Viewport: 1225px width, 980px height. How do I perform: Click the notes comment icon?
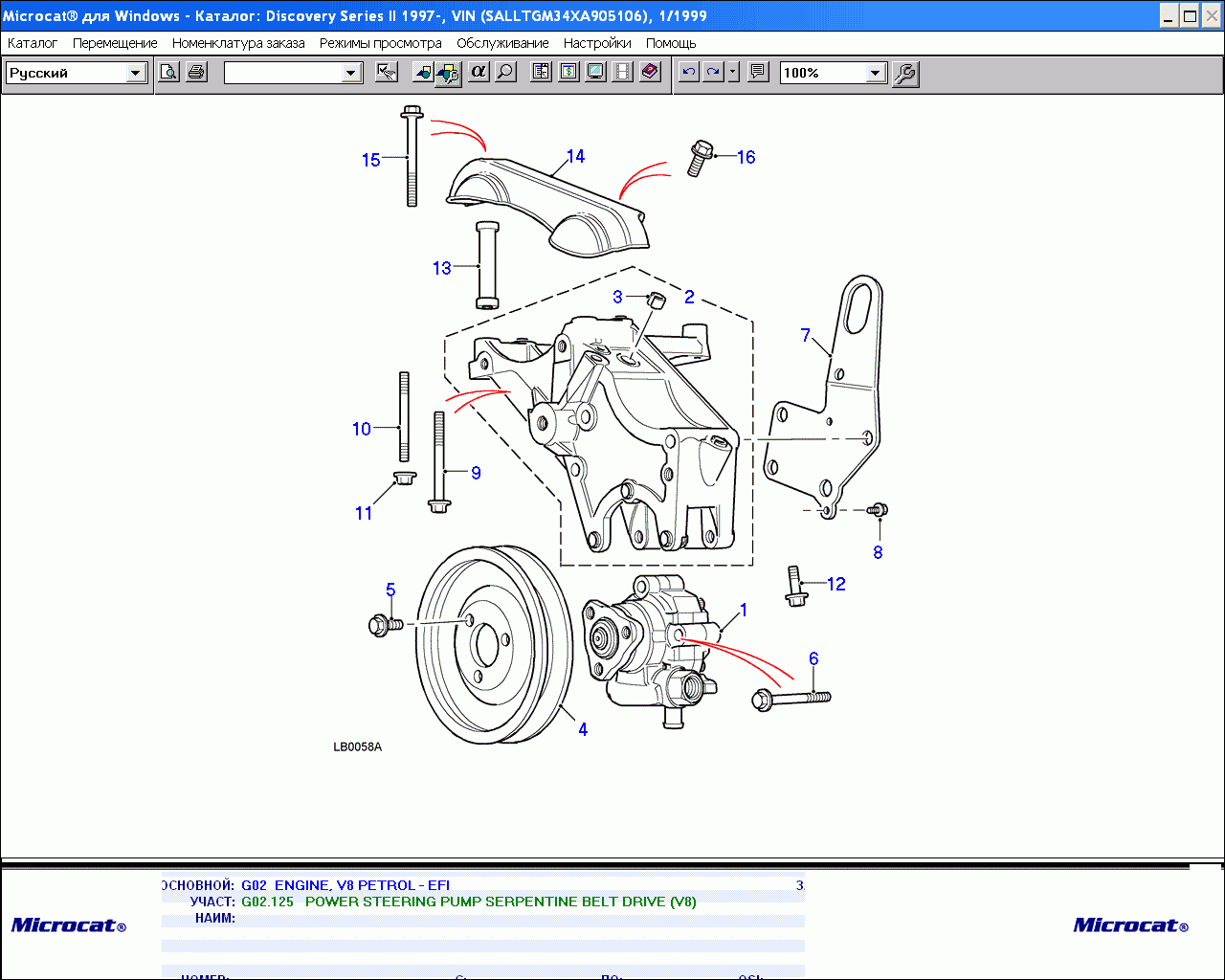pyautogui.click(x=758, y=73)
